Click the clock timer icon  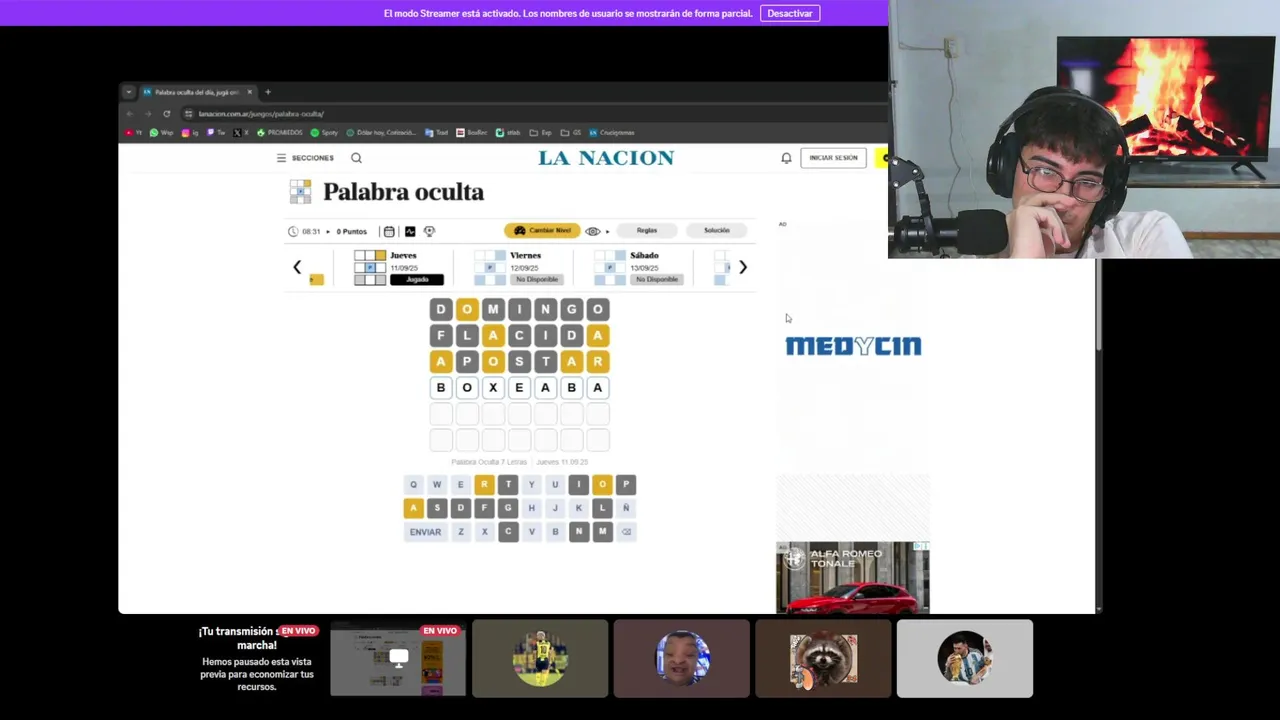click(293, 231)
